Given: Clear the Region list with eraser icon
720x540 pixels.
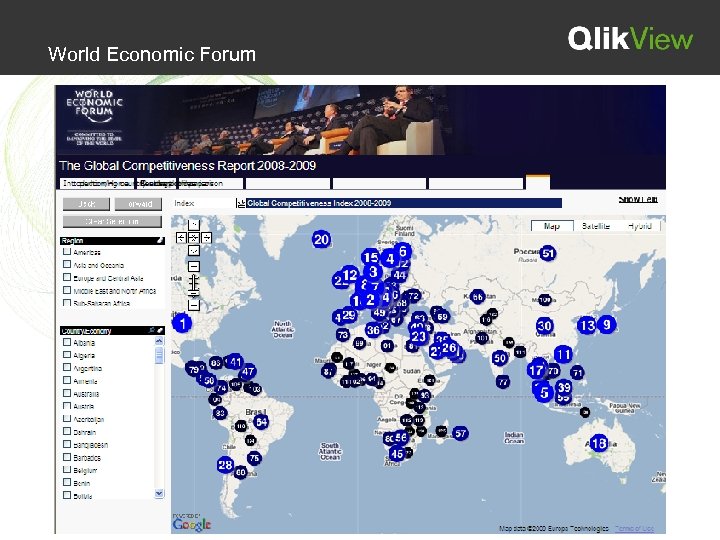Looking at the screenshot, I should [160, 241].
